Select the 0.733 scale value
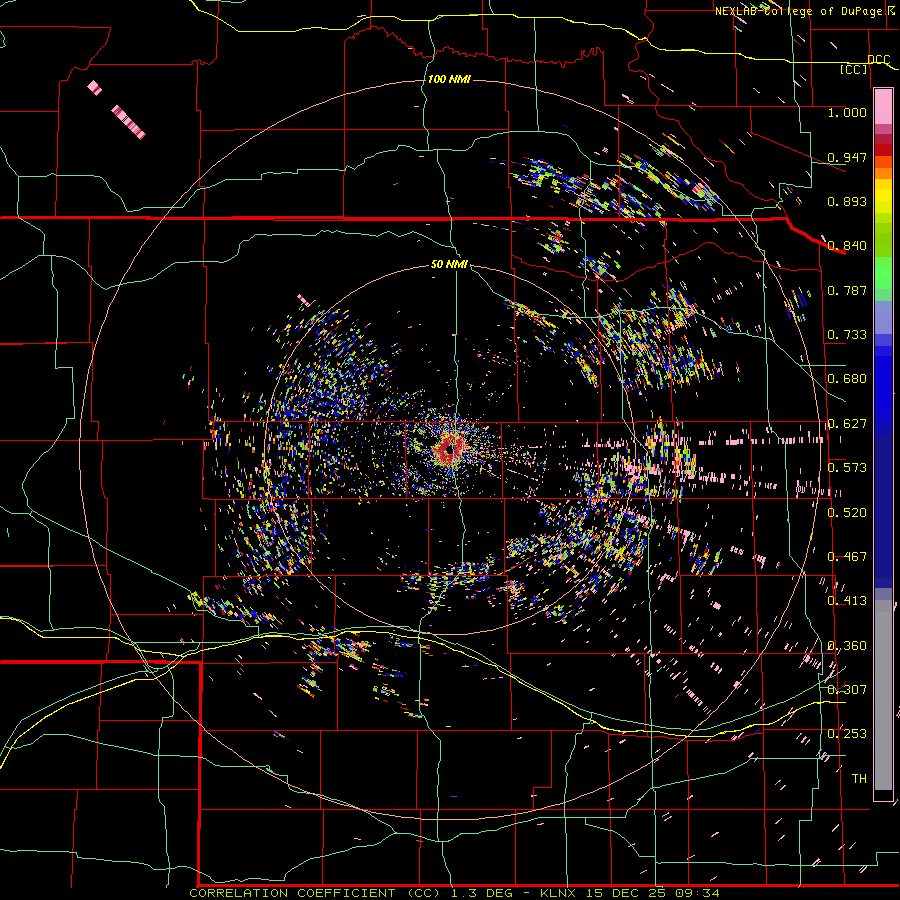900x900 pixels. click(847, 334)
